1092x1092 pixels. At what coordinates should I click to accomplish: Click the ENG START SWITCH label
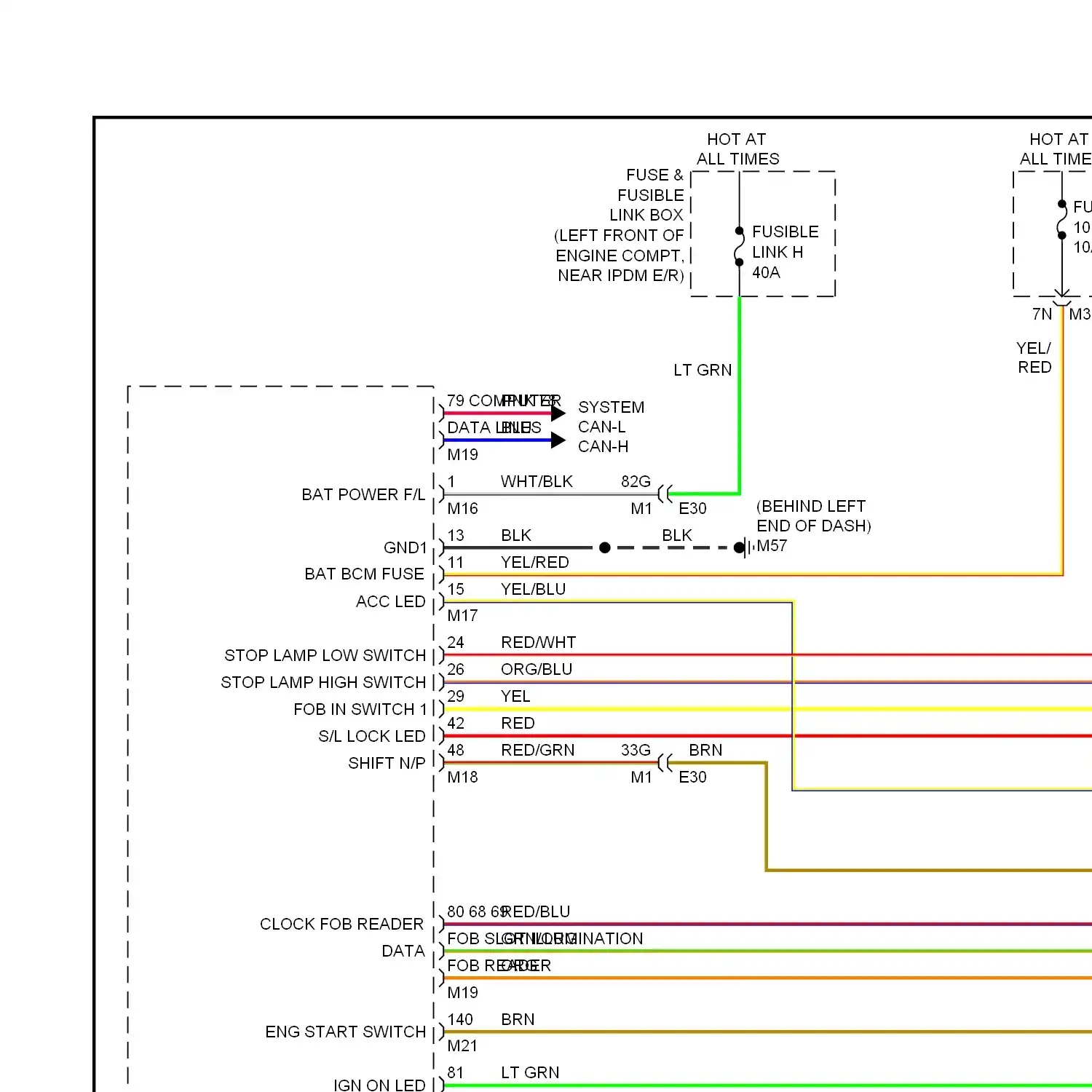coord(346,1032)
